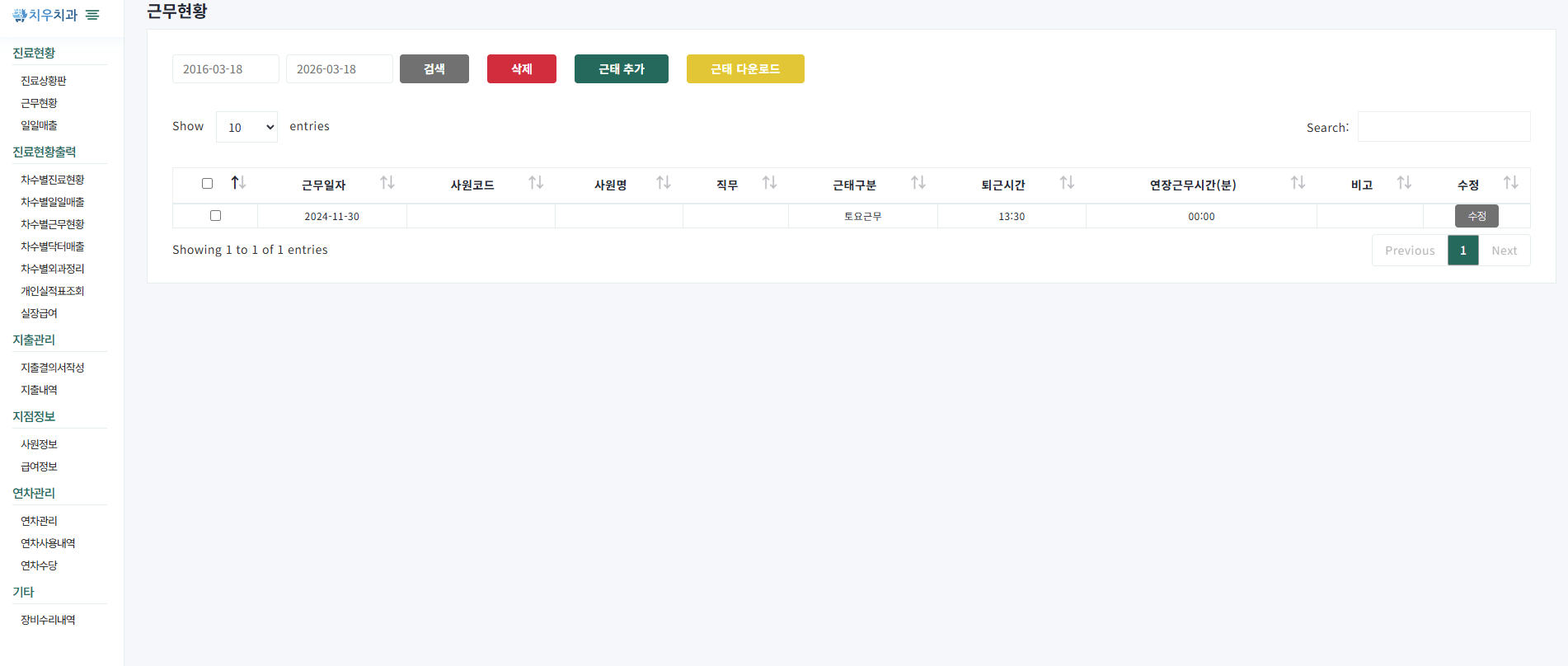This screenshot has height=666, width=1568.
Task: Sort by the 사원코드 column arrows
Action: [536, 183]
